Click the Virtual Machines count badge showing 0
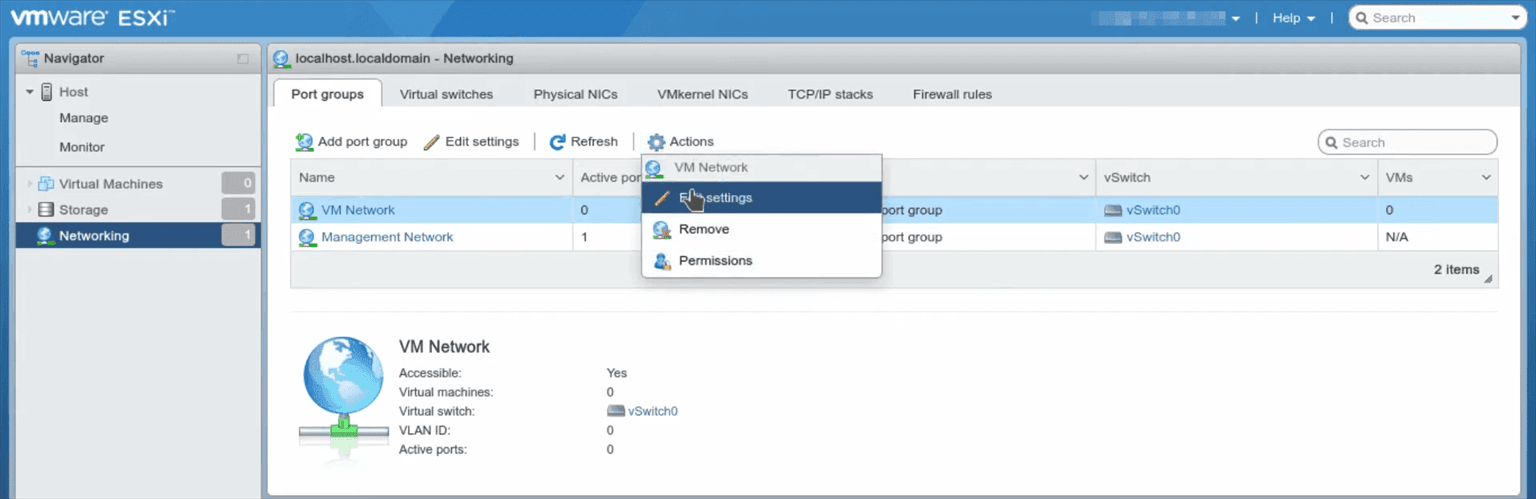1536x499 pixels. point(238,184)
